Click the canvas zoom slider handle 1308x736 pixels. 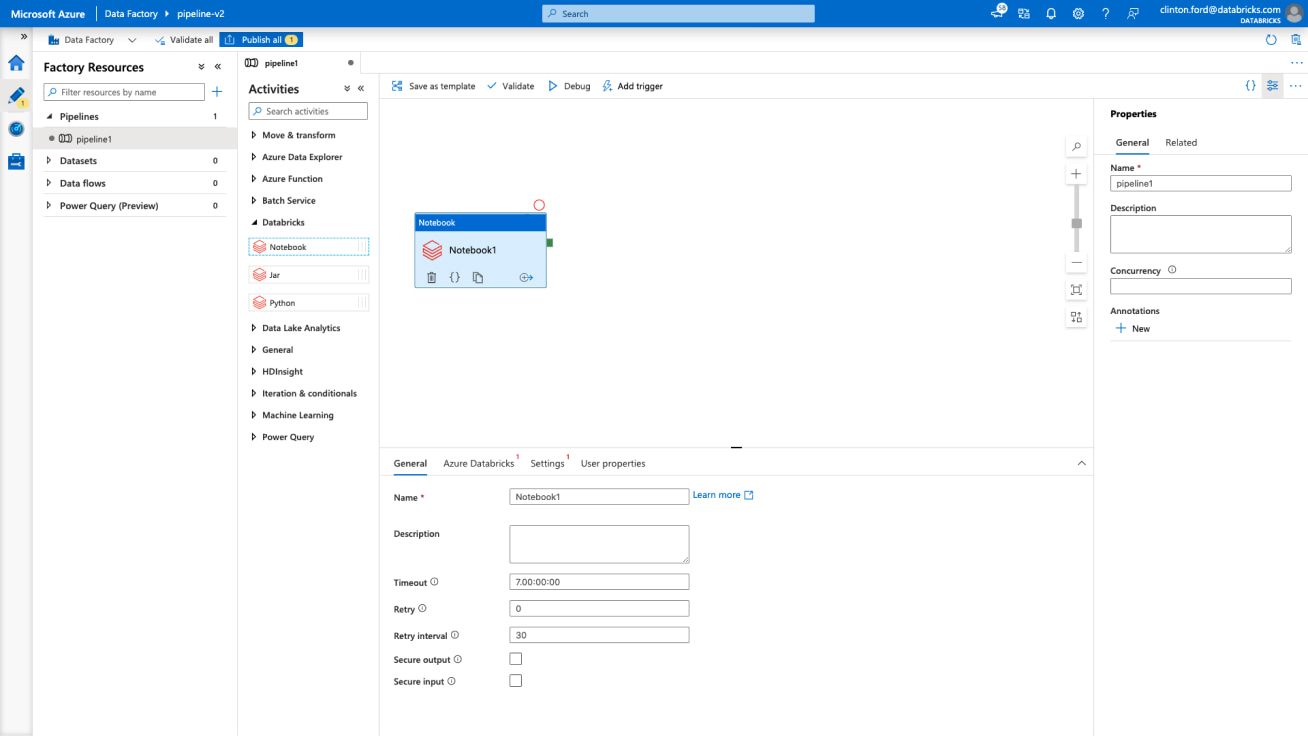(x=1076, y=223)
